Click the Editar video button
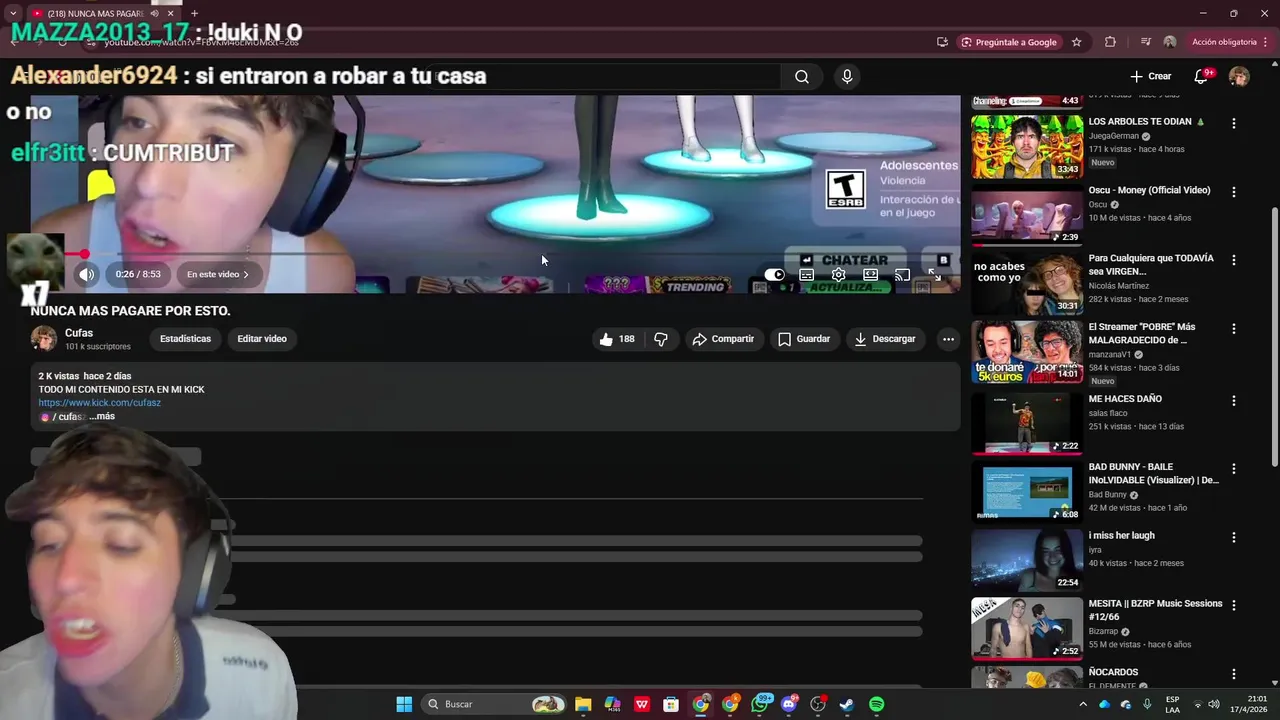The height and width of the screenshot is (720, 1280). (x=262, y=339)
